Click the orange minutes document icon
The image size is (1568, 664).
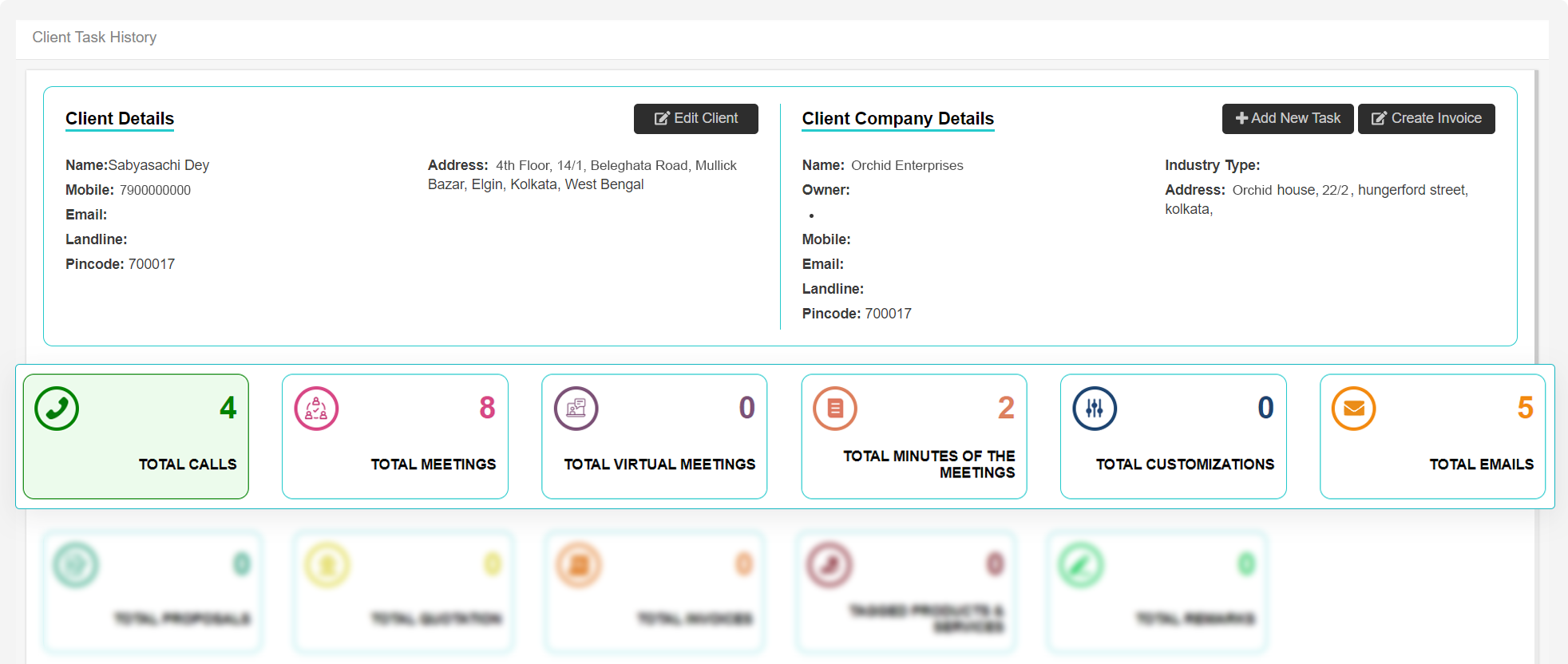[835, 409]
